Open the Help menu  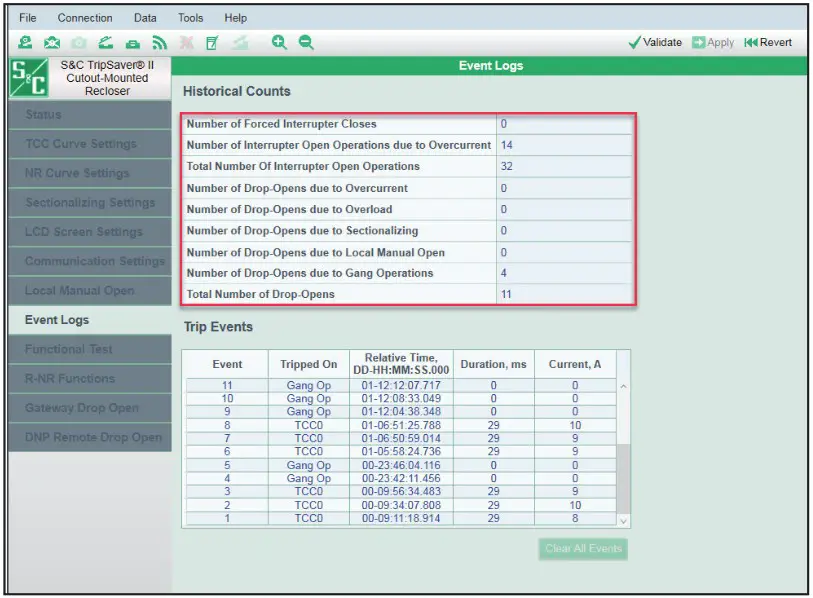click(x=235, y=18)
